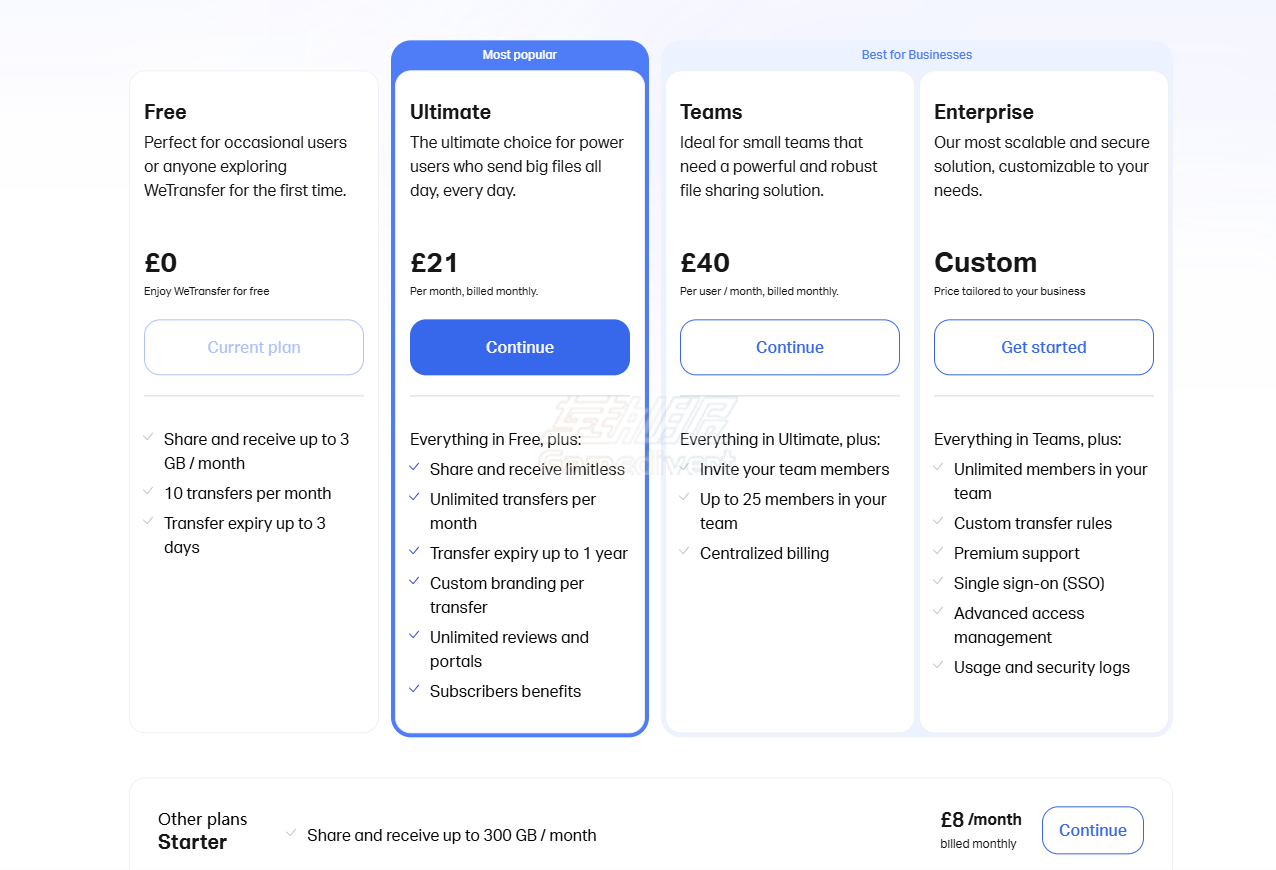Select the 'Best for Businesses' banner label
The height and width of the screenshot is (870, 1276).
(917, 55)
